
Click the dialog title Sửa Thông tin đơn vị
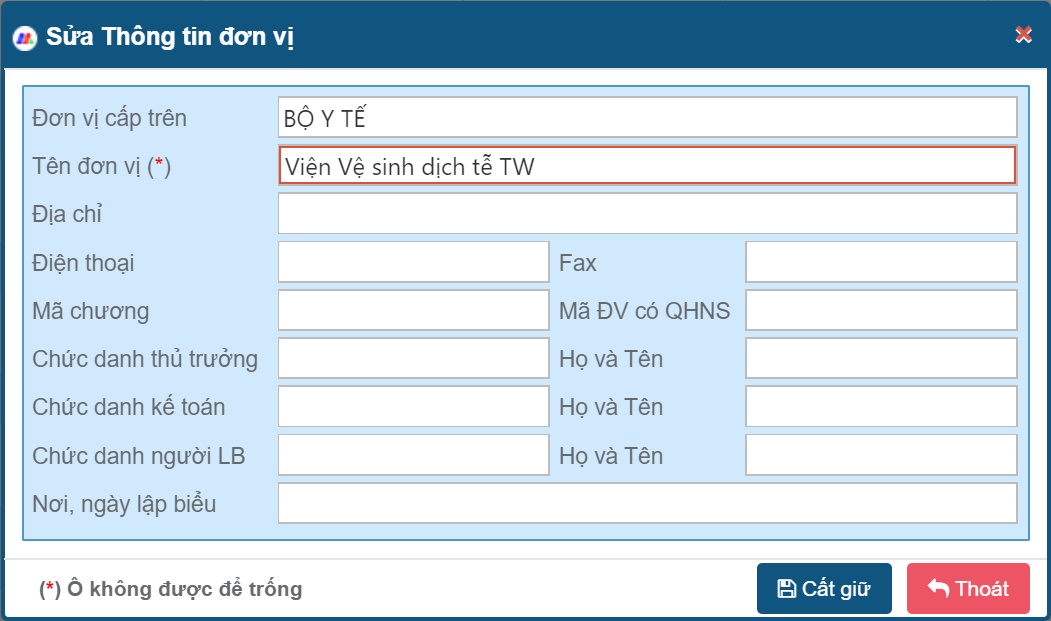click(x=170, y=38)
